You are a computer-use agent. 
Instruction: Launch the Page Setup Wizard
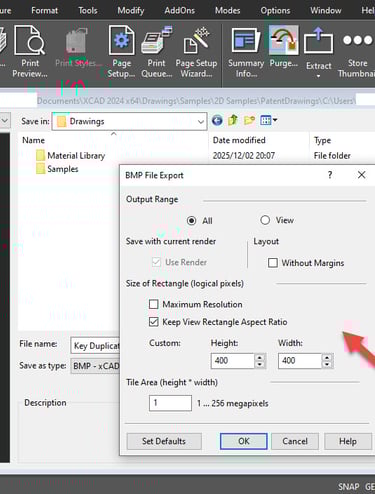(196, 52)
